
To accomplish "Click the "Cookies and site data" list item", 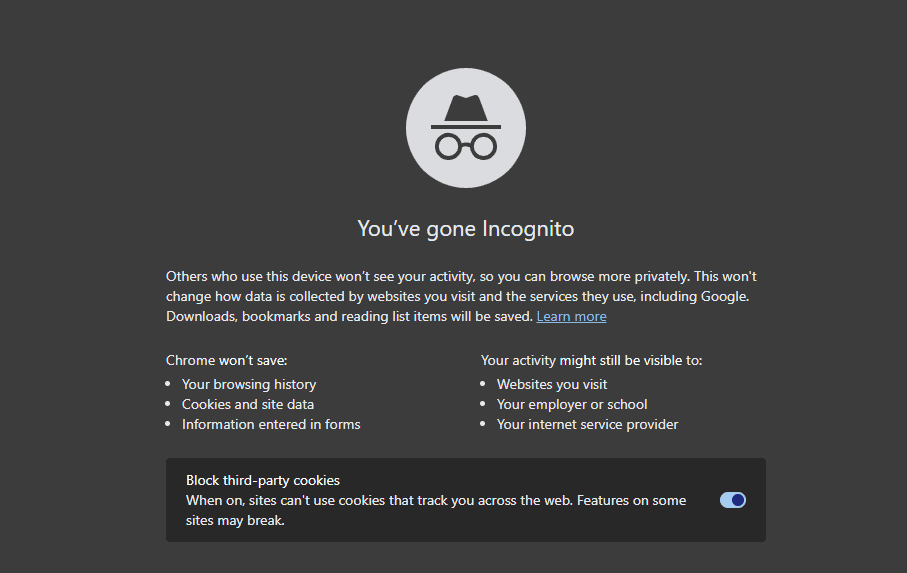I will [248, 404].
